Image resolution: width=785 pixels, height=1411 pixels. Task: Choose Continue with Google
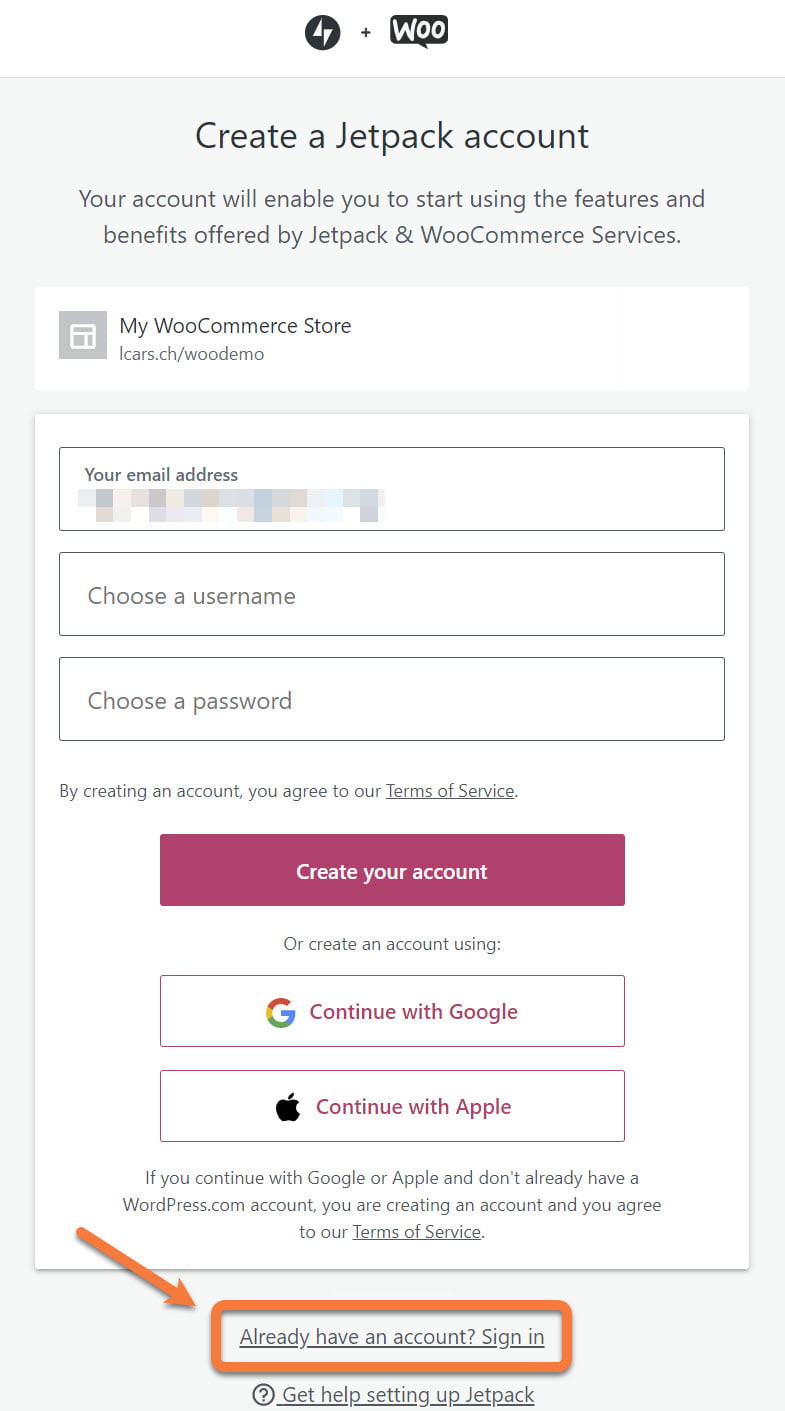pyautogui.click(x=392, y=1011)
